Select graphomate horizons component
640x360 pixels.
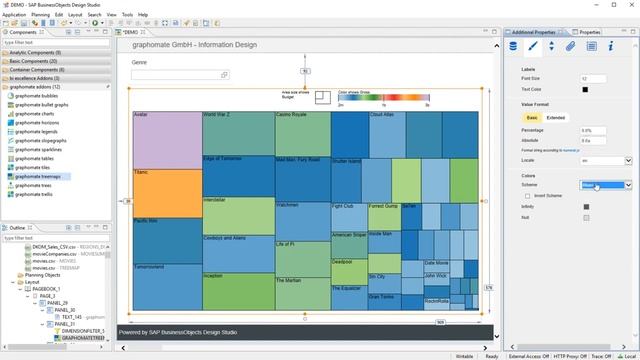coord(37,123)
